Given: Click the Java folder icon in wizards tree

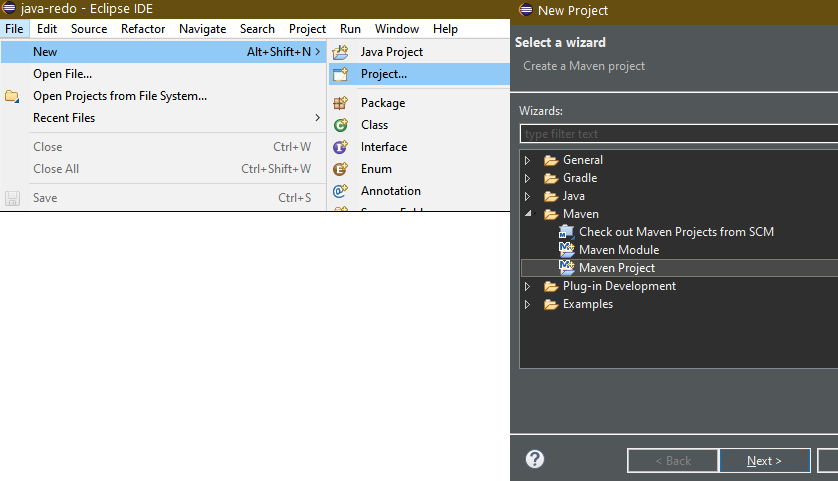Looking at the screenshot, I should (551, 197).
